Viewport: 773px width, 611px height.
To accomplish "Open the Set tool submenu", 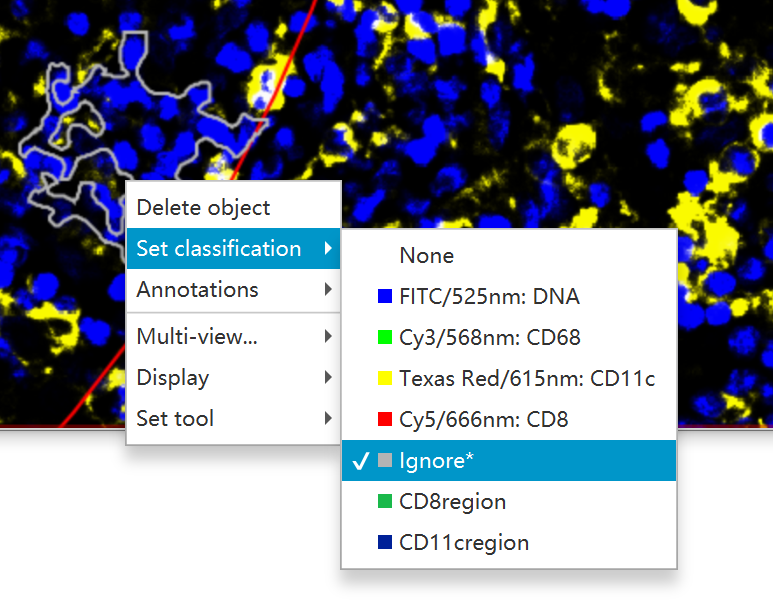I will point(176,419).
